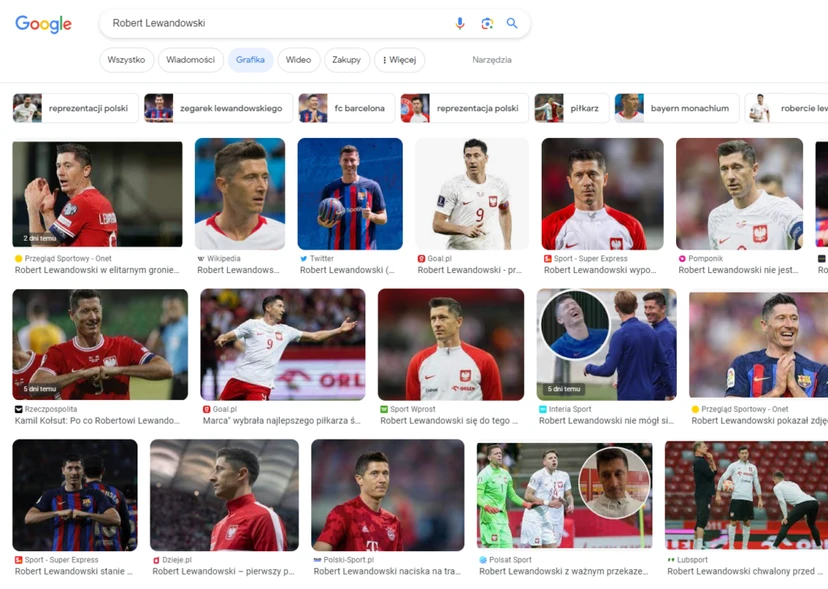Screen dimensions: 828x589
Task: Click the Polsat Sport source favicon
Action: point(483,560)
